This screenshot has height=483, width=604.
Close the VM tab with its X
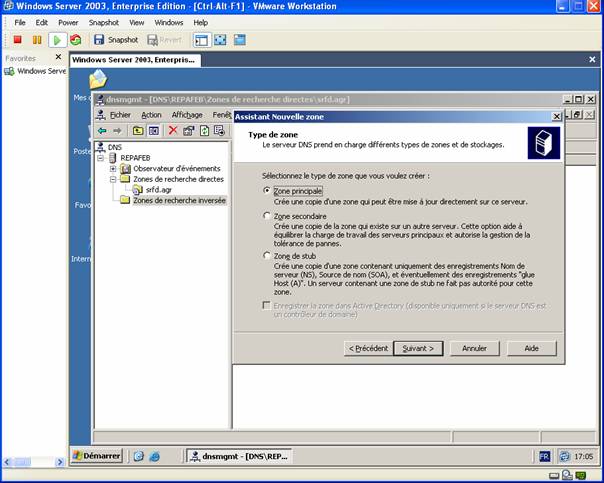[592, 60]
